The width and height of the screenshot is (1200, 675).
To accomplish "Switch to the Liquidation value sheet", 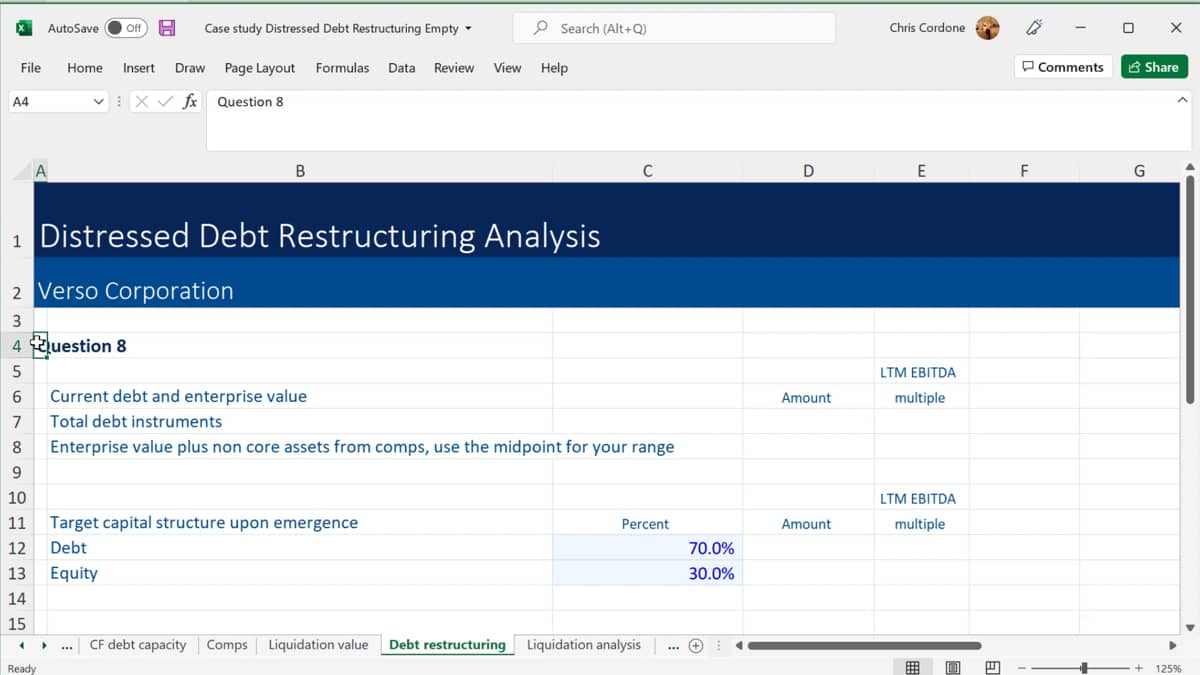I will (318, 645).
